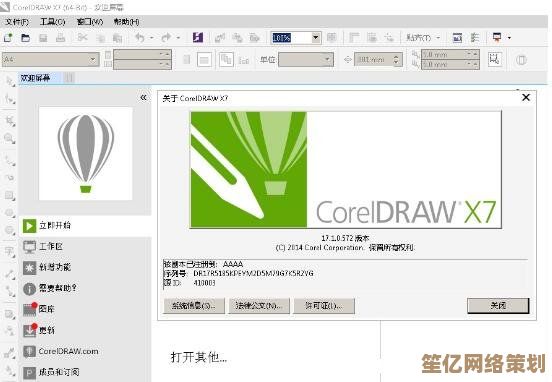The width and height of the screenshot is (552, 382).
Task: Click the Show guidelines icon
Action: coord(389,37)
